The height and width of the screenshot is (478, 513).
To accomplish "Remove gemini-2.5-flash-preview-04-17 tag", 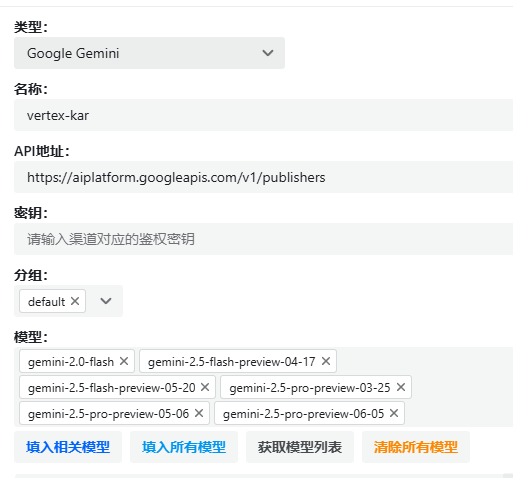I will coord(326,361).
